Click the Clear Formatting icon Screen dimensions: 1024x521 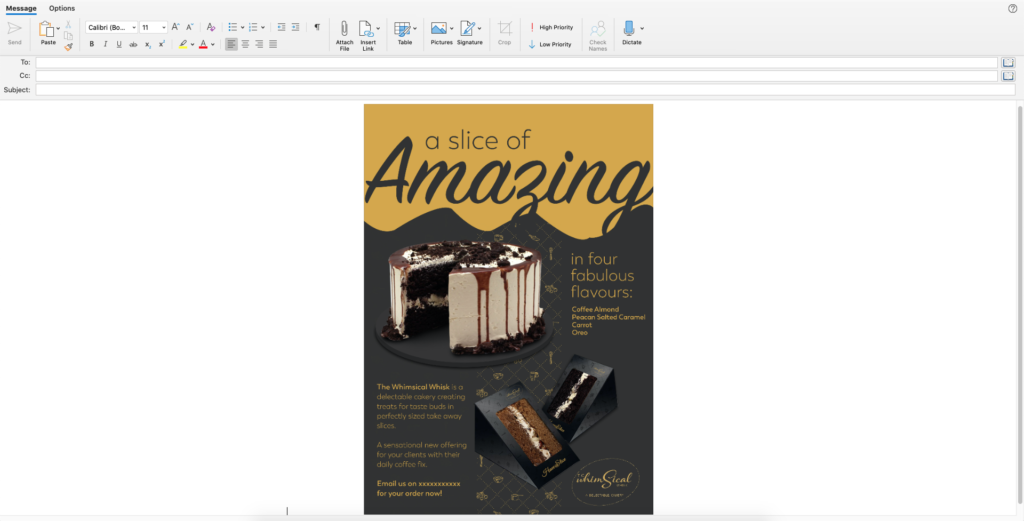click(x=211, y=27)
